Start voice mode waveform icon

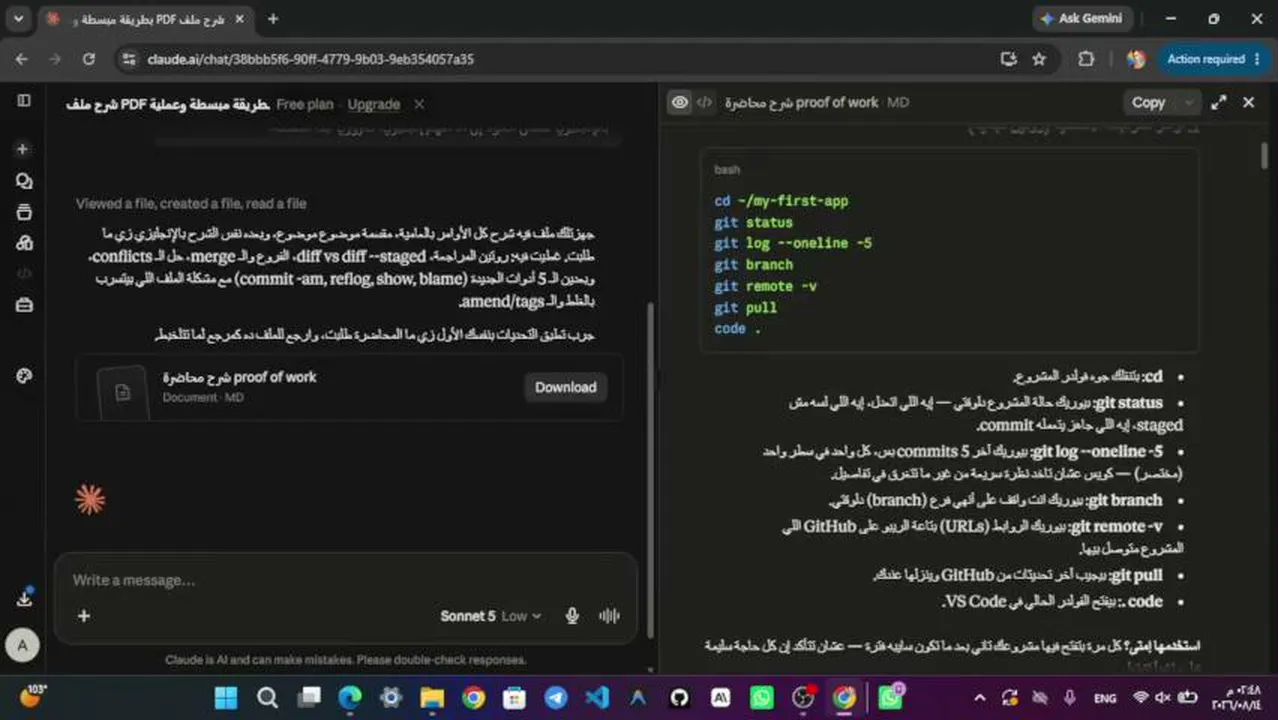609,616
